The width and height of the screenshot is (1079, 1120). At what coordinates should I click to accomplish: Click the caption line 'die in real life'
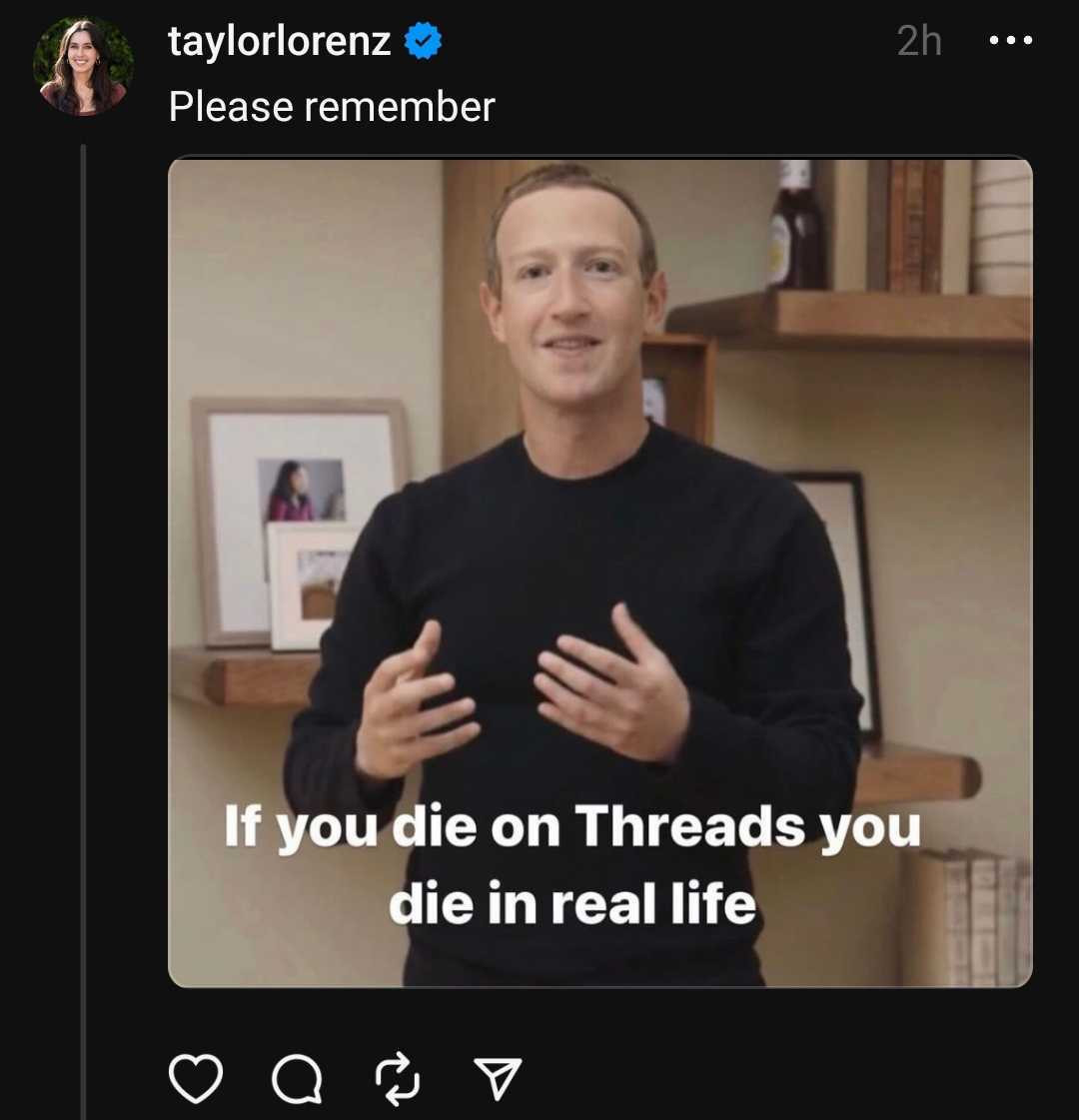tap(572, 903)
